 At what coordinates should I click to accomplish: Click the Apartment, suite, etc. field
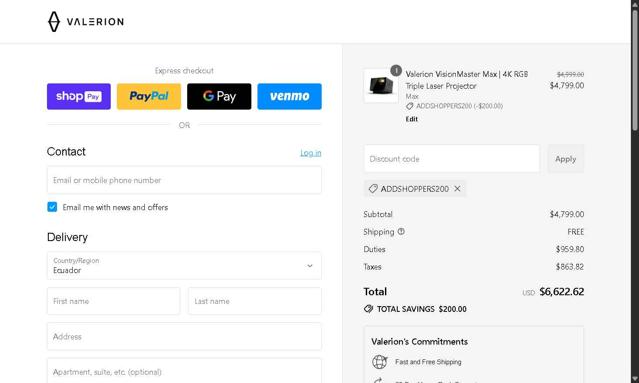(184, 371)
